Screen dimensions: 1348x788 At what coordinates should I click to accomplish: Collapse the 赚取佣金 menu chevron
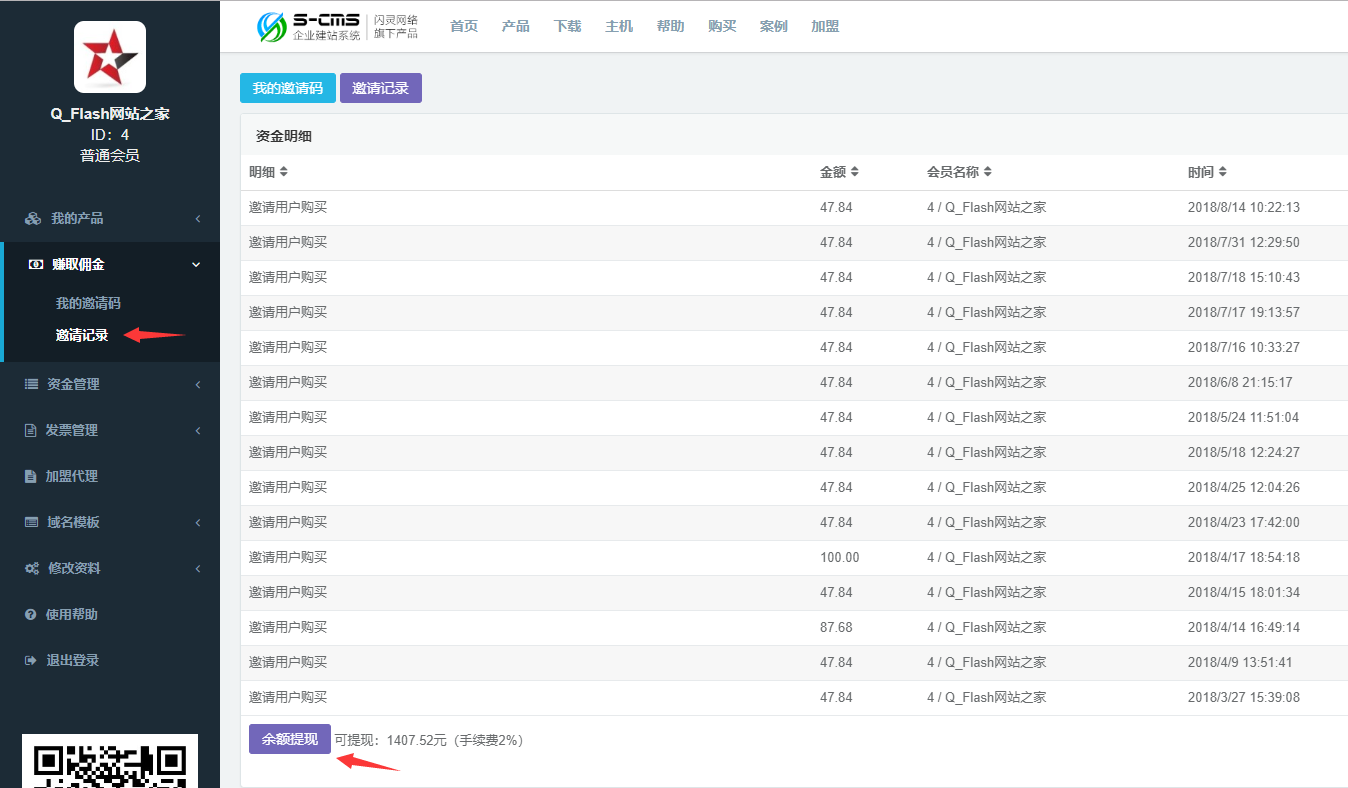[196, 265]
